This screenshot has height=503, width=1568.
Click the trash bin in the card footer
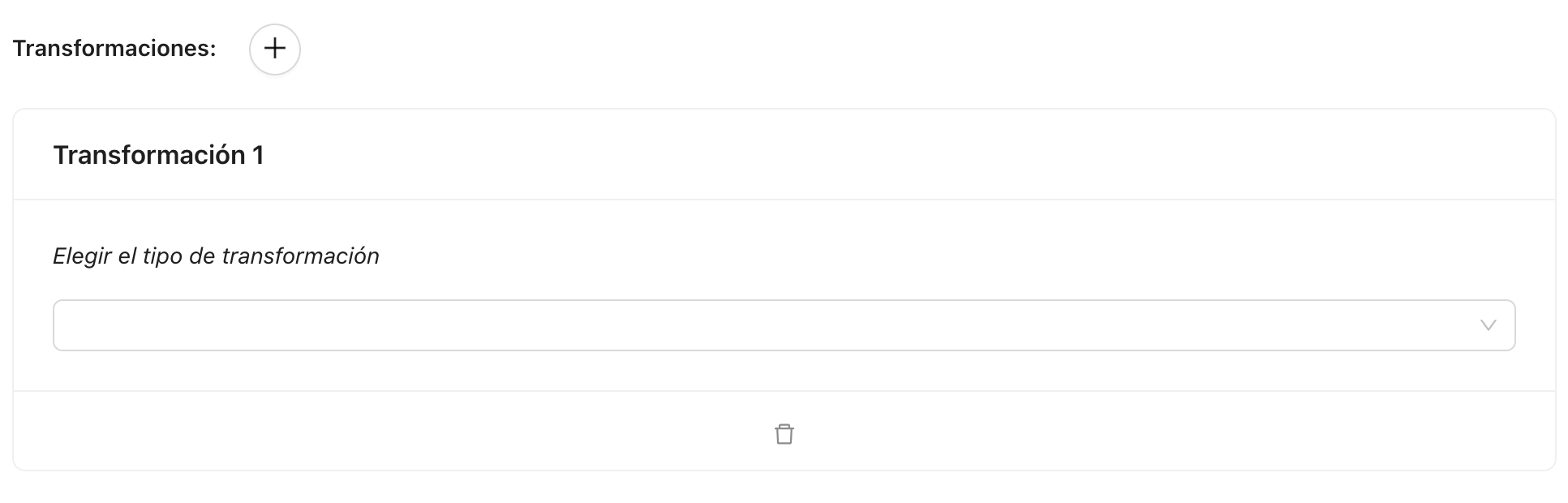pyautogui.click(x=784, y=434)
